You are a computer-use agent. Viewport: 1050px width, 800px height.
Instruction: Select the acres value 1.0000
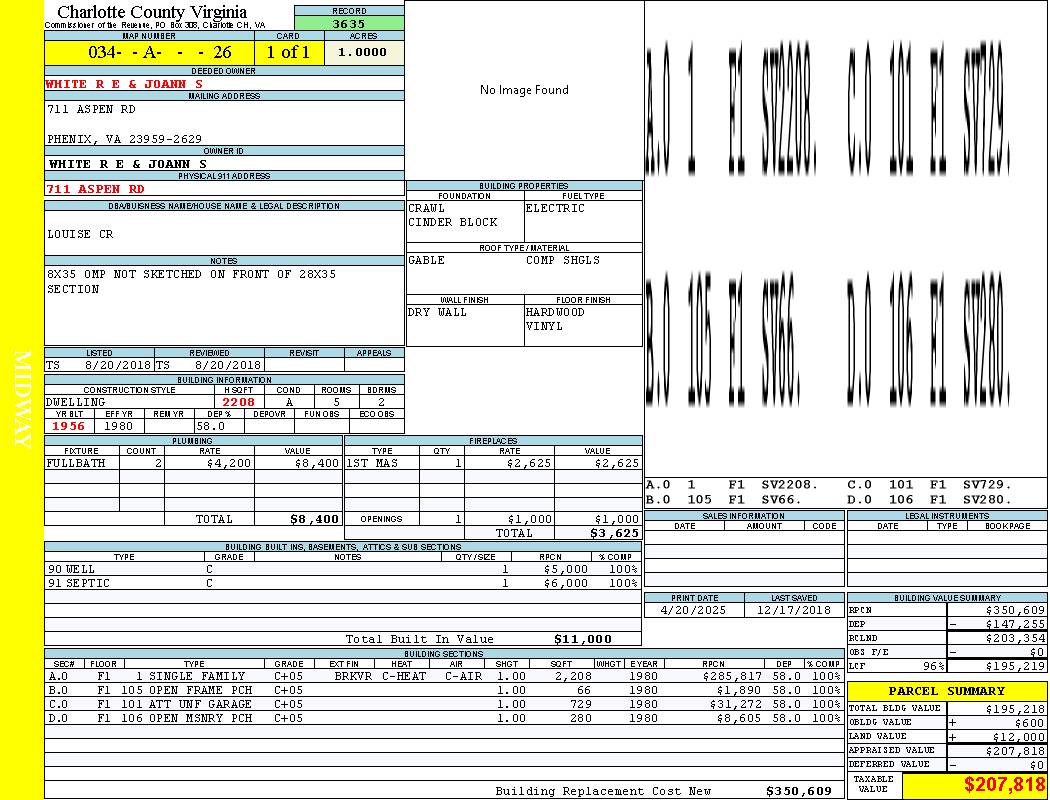click(362, 52)
